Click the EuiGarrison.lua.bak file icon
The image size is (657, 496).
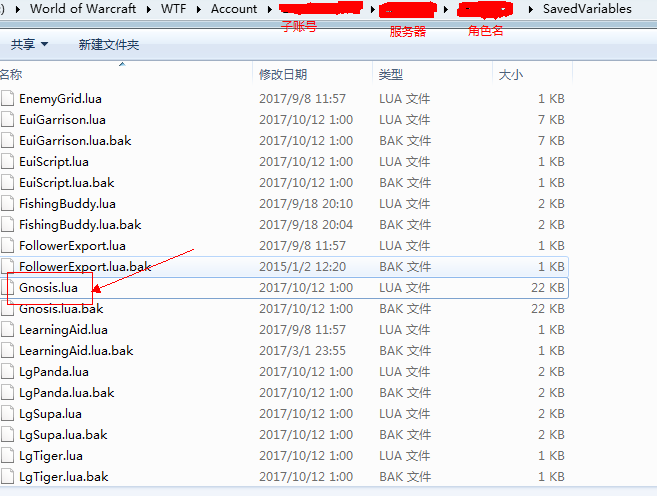coord(7,140)
